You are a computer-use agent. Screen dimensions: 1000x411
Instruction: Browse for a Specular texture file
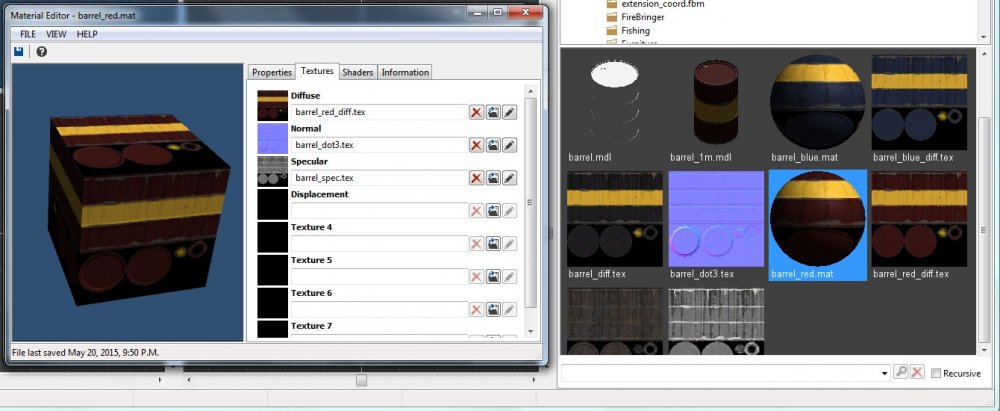(x=493, y=178)
